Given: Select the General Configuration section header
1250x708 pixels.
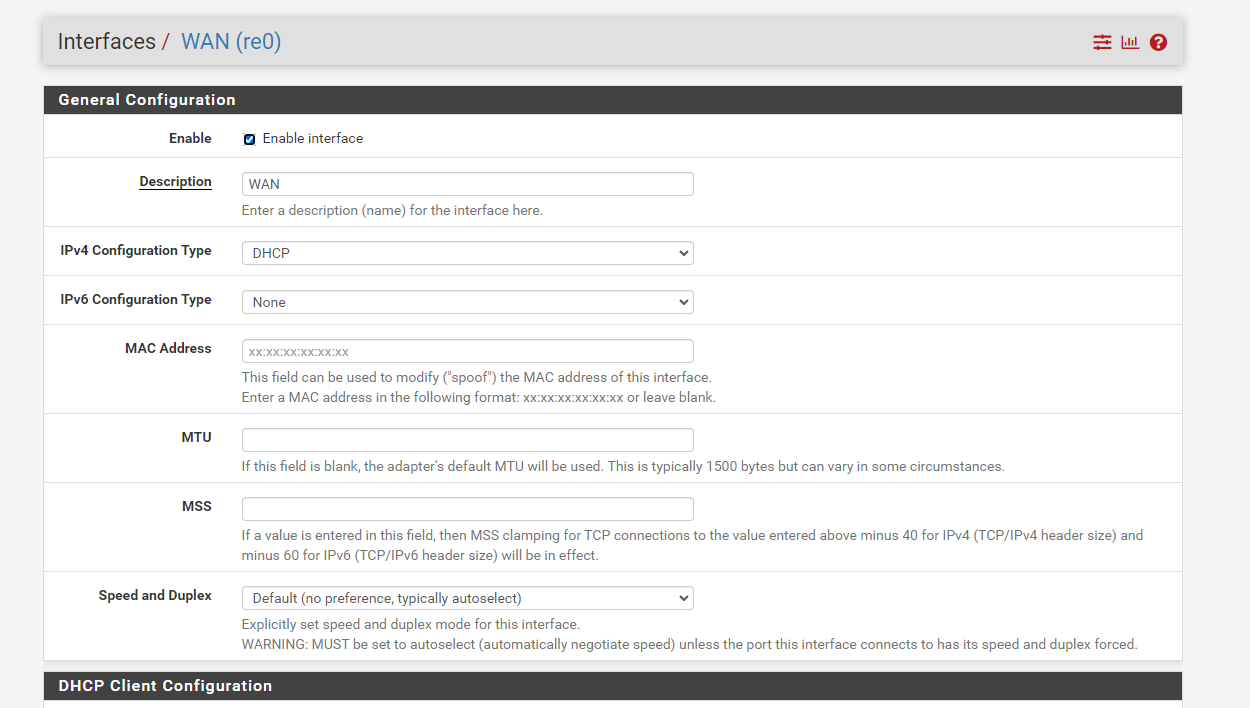Looking at the screenshot, I should 613,100.
